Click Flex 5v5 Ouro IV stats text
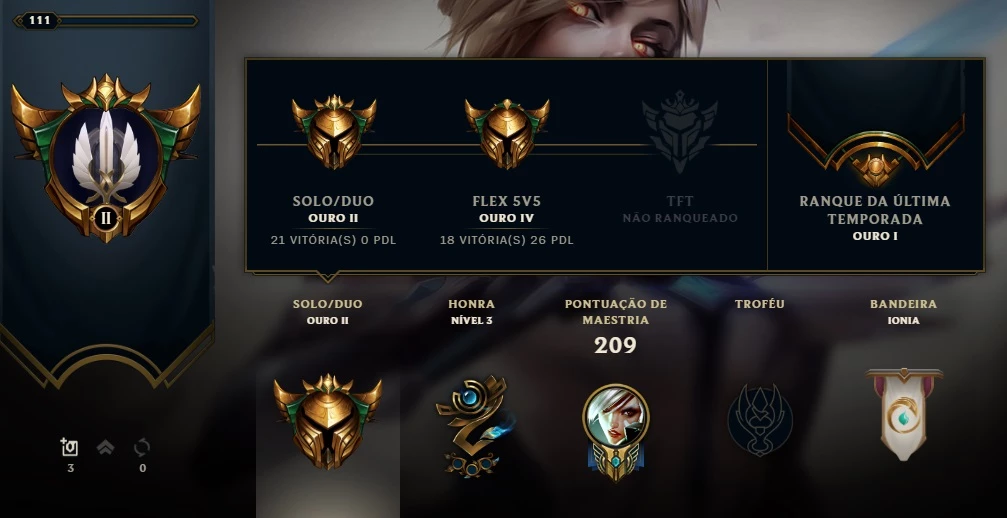1007x518 pixels. (x=507, y=220)
